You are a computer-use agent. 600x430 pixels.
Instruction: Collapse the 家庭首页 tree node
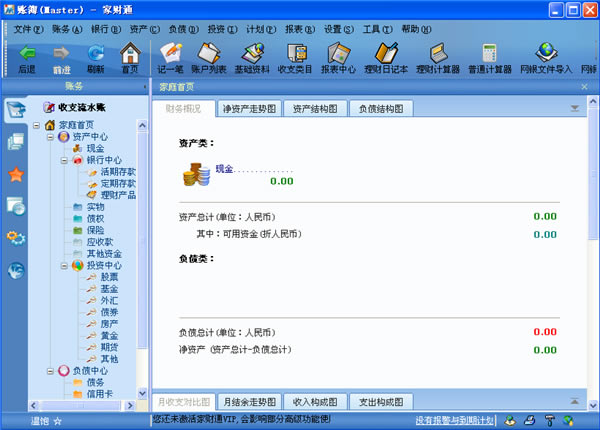coord(36,125)
